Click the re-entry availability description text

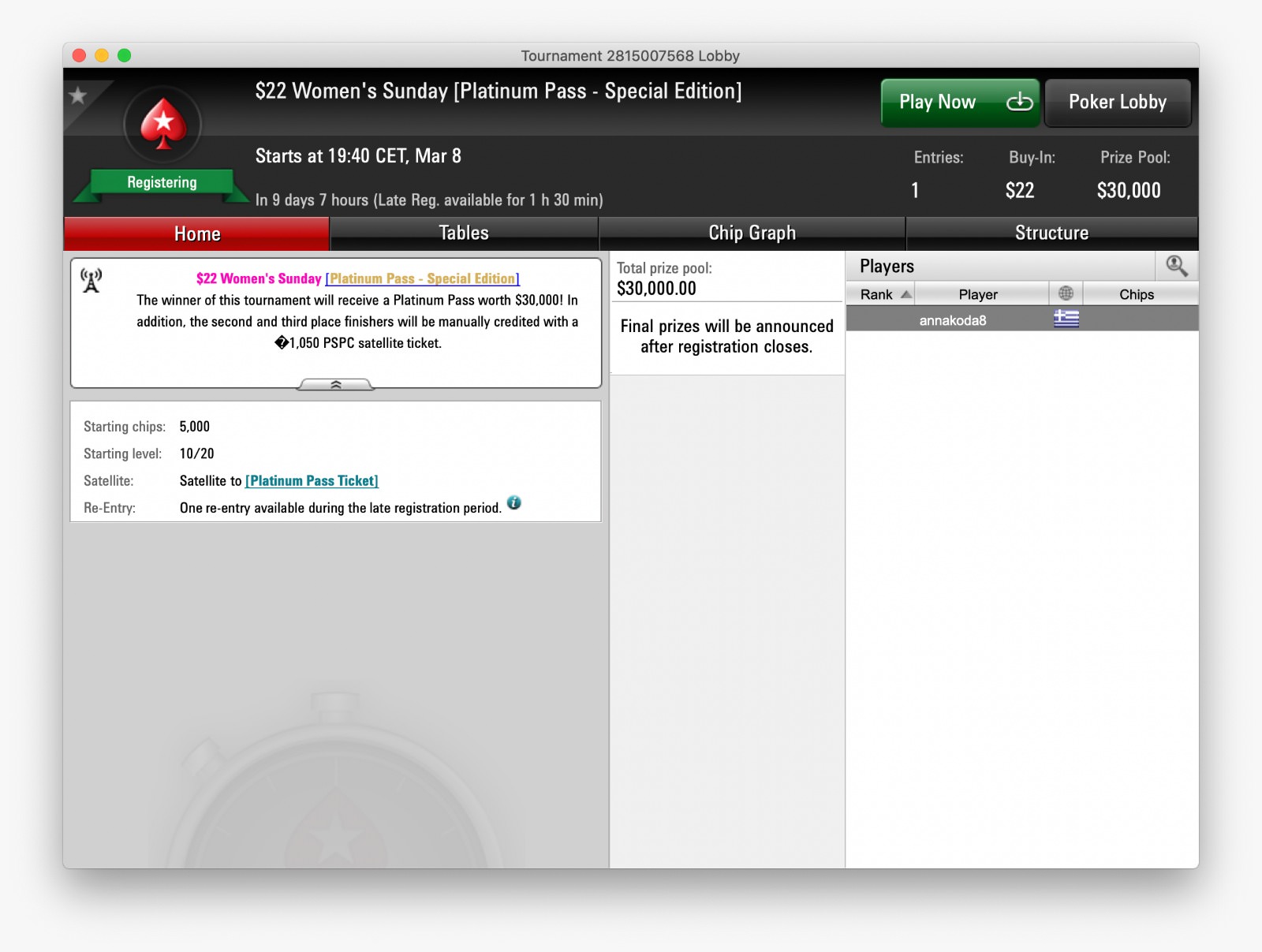(341, 508)
